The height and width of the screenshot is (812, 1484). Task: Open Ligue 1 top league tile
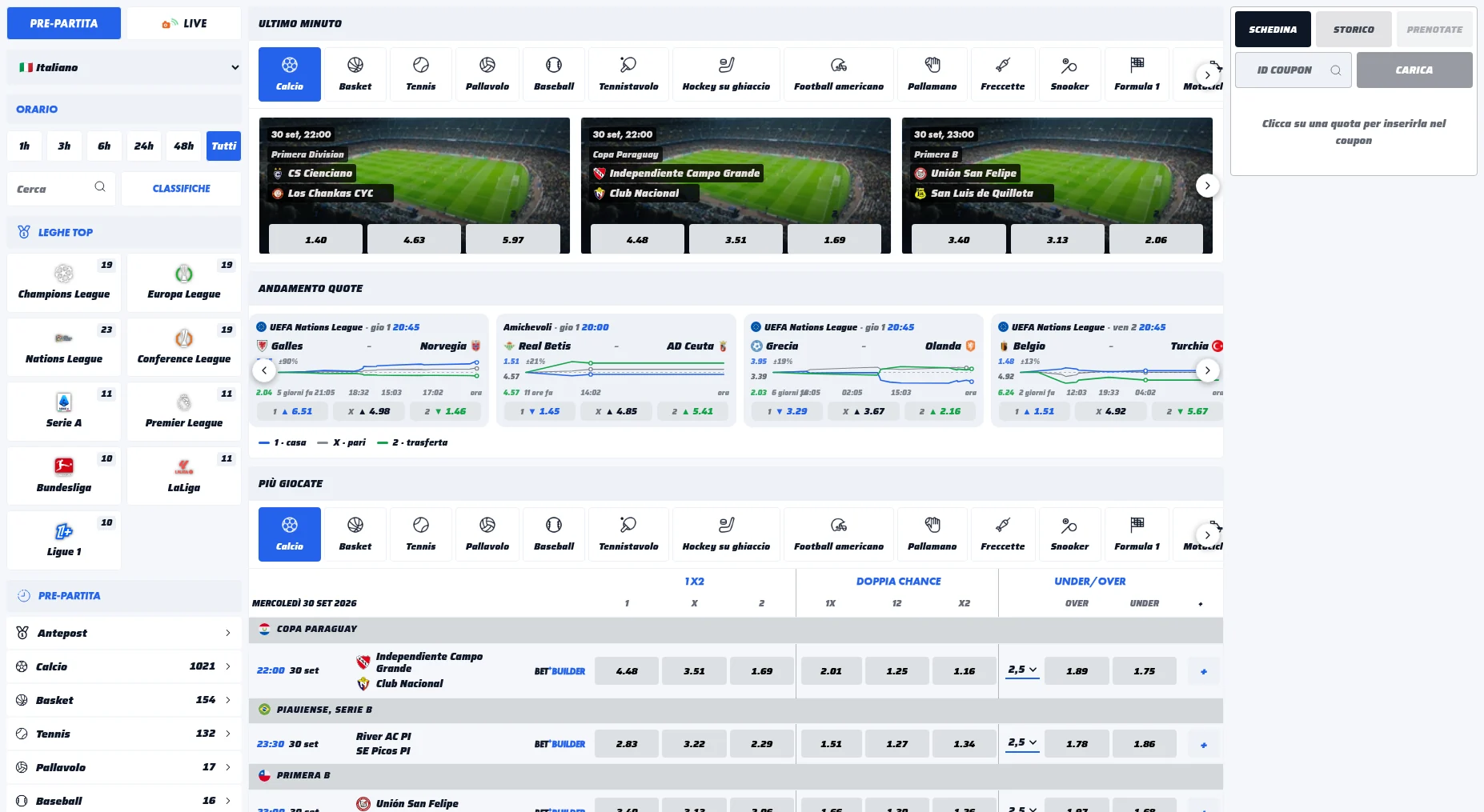[64, 540]
